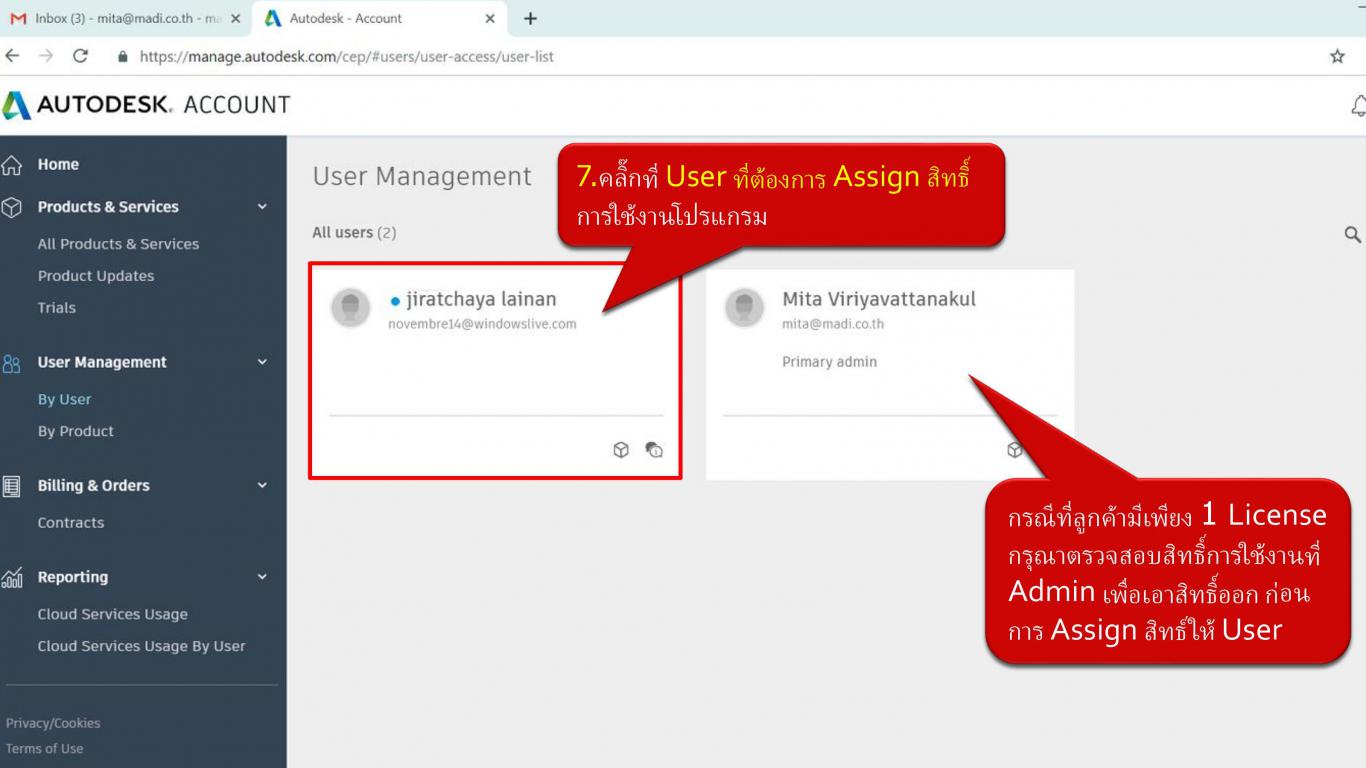Viewport: 1366px width, 768px height.
Task: Select By Product in the sidebar
Action: point(75,431)
